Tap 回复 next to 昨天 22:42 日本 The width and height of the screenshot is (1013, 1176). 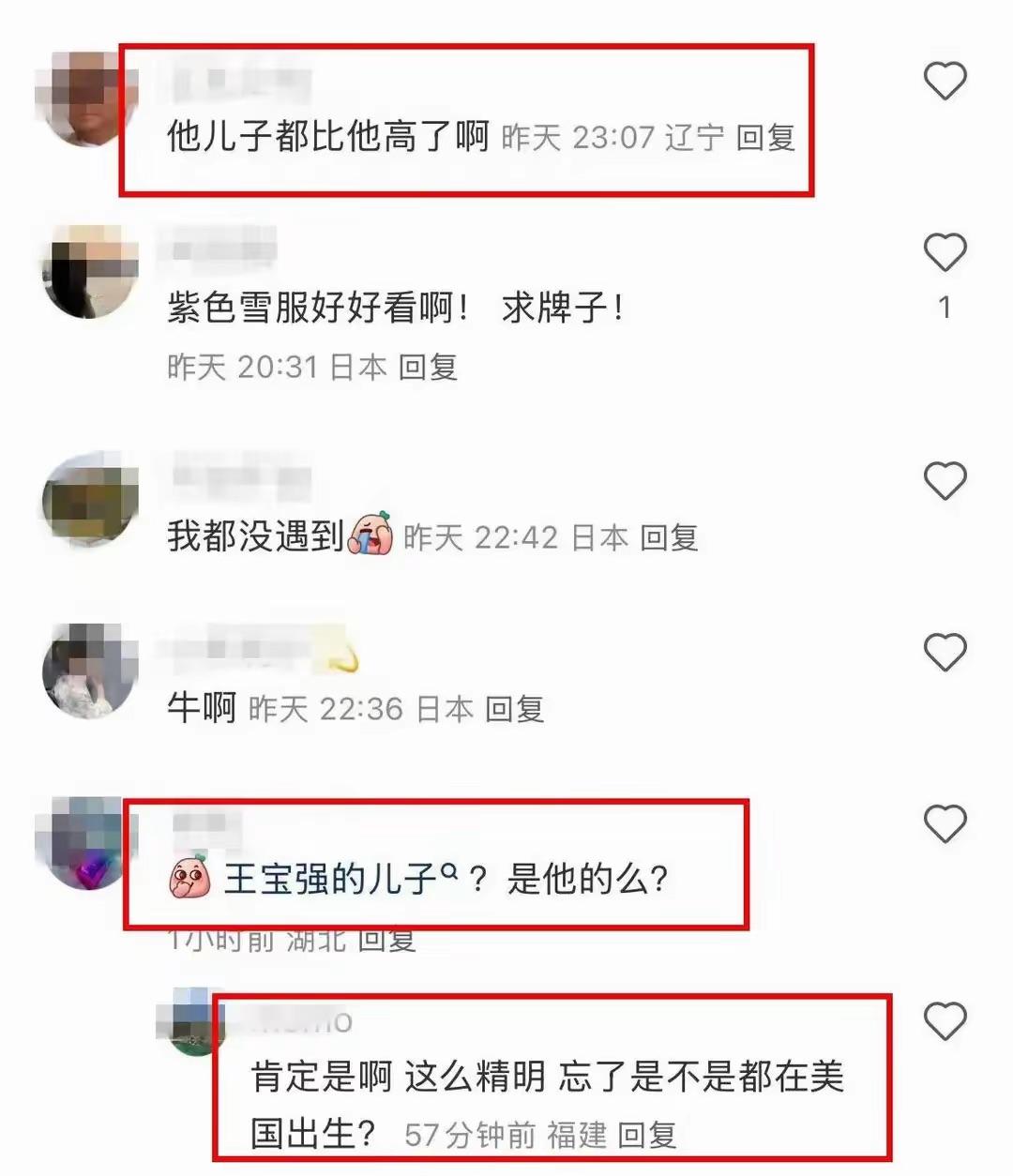point(669,537)
